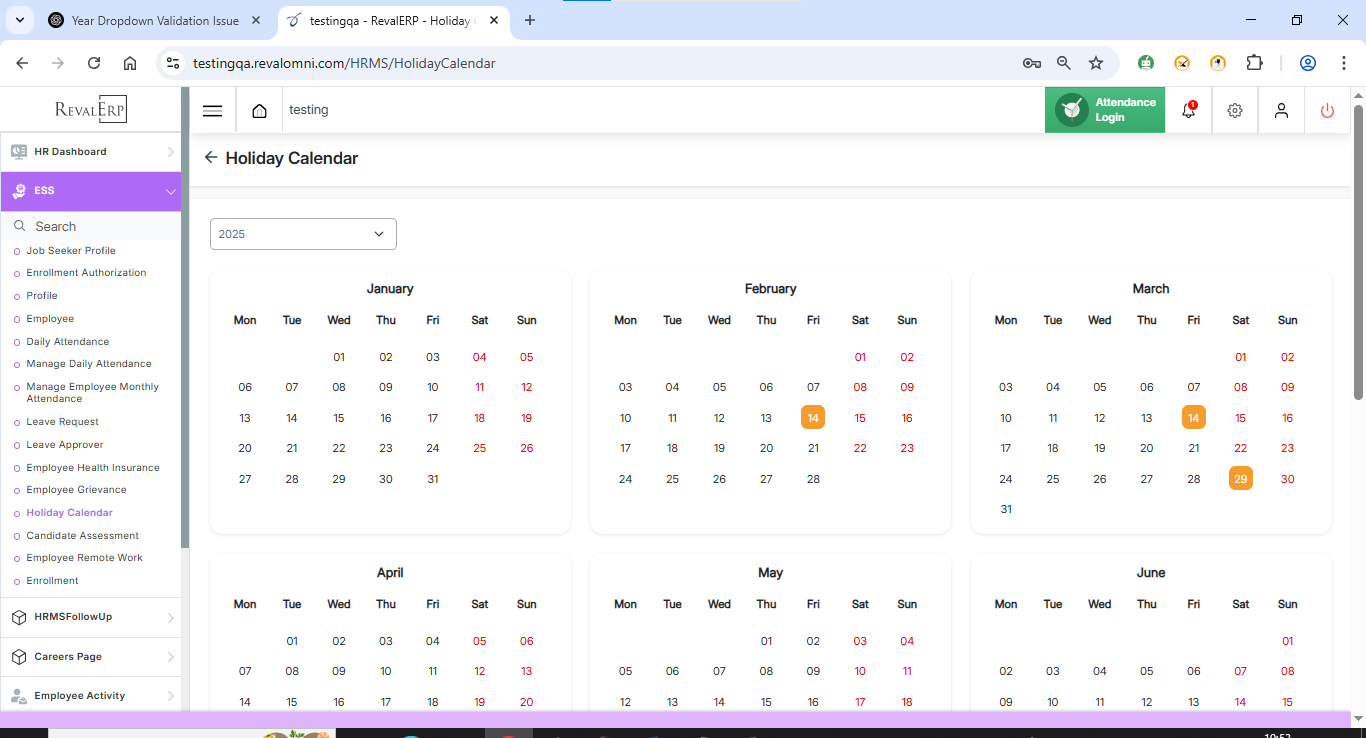Viewport: 1366px width, 738px height.
Task: Click the user profile icon in header
Action: pyautogui.click(x=1281, y=111)
